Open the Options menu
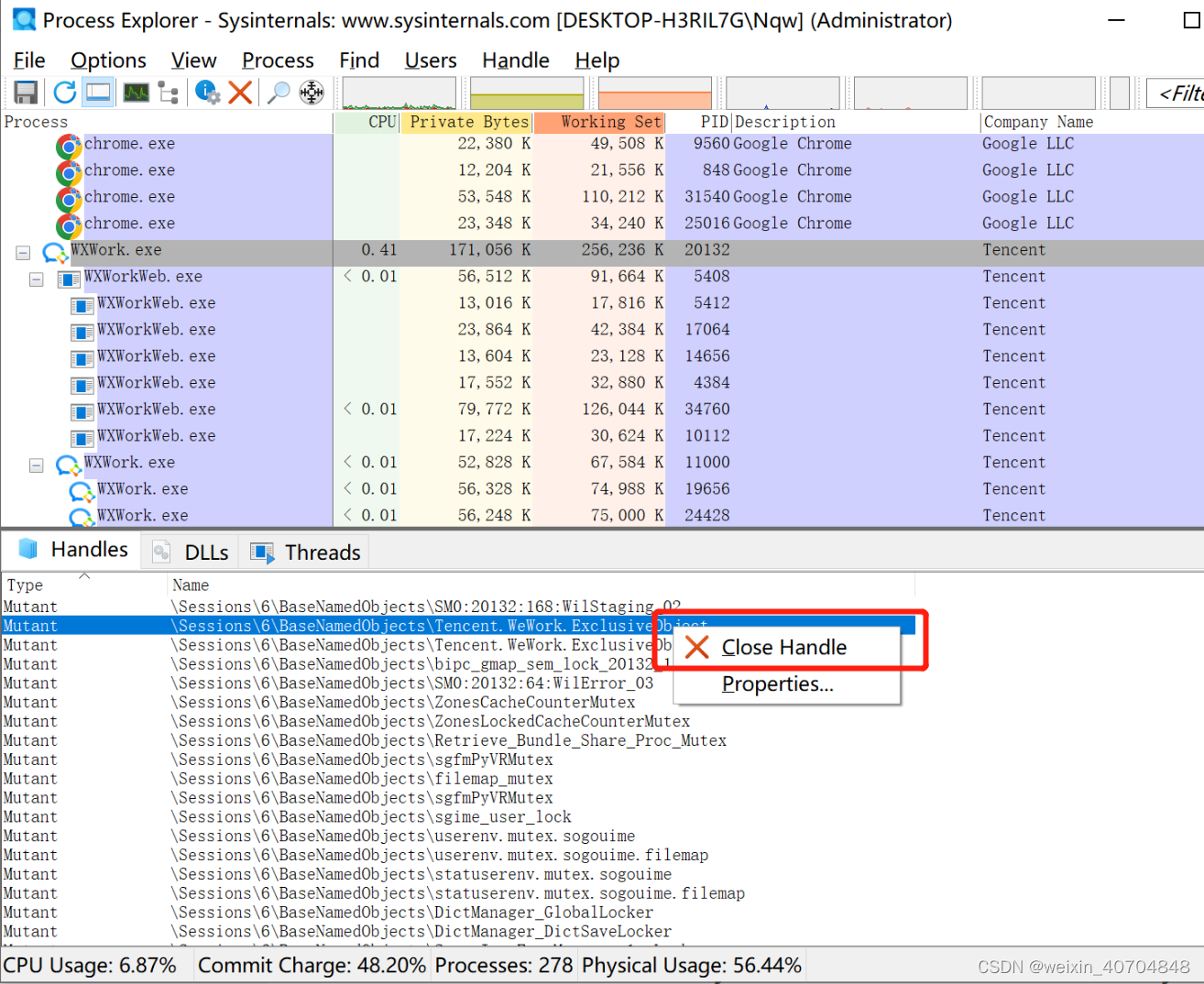 108,60
